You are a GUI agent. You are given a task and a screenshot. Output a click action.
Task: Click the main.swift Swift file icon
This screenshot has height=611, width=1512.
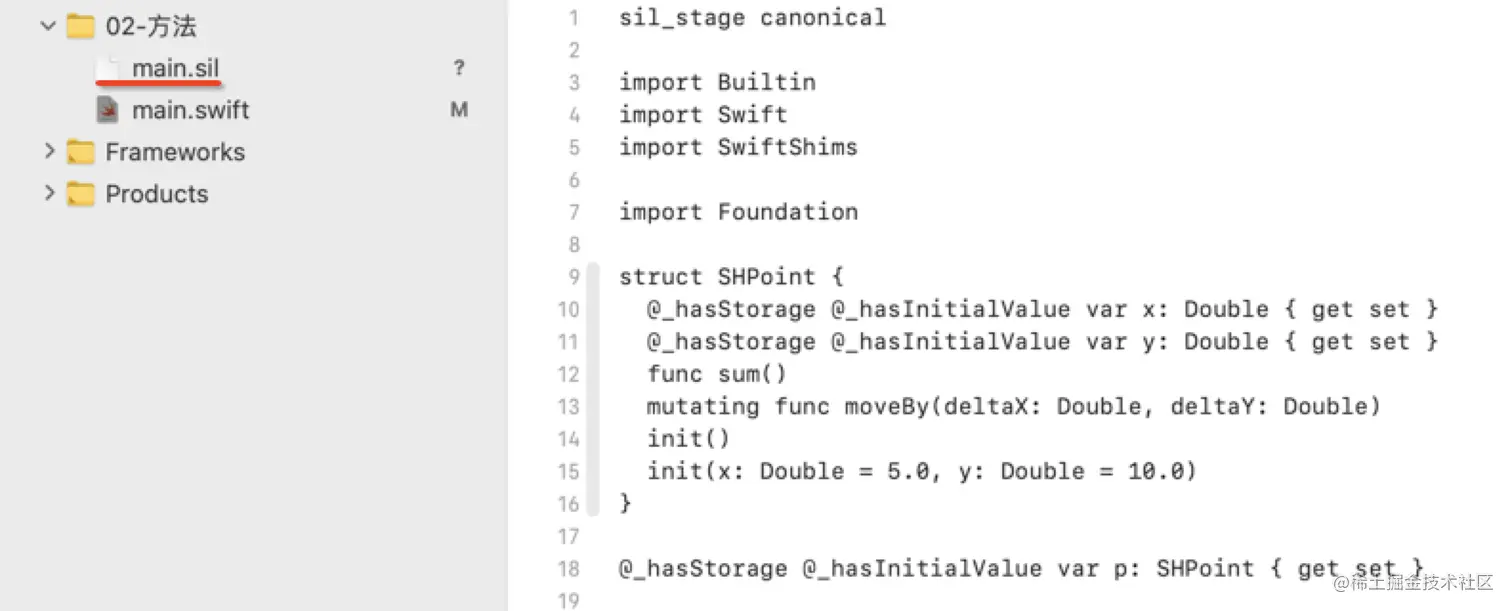click(110, 110)
